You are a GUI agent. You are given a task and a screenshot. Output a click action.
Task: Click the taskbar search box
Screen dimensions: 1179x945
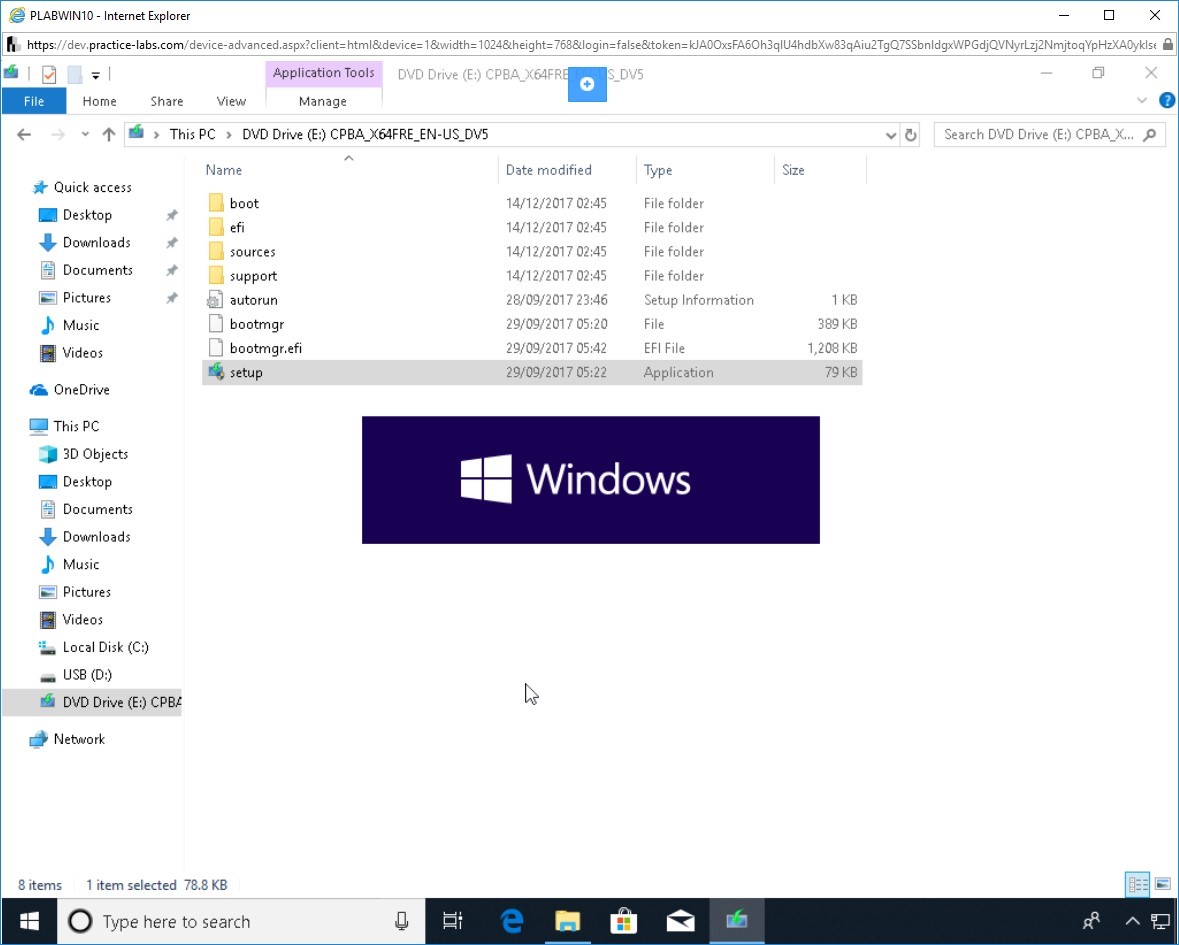point(241,921)
